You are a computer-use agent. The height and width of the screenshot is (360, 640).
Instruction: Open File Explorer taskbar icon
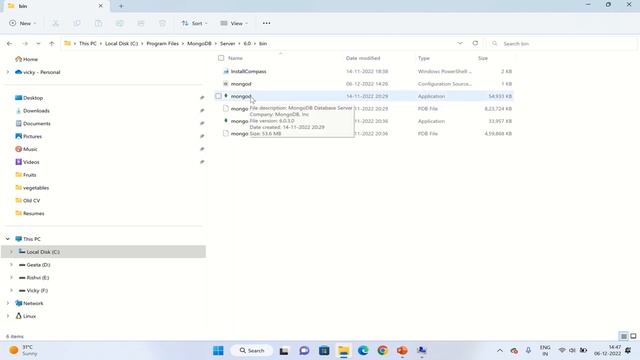(x=344, y=351)
